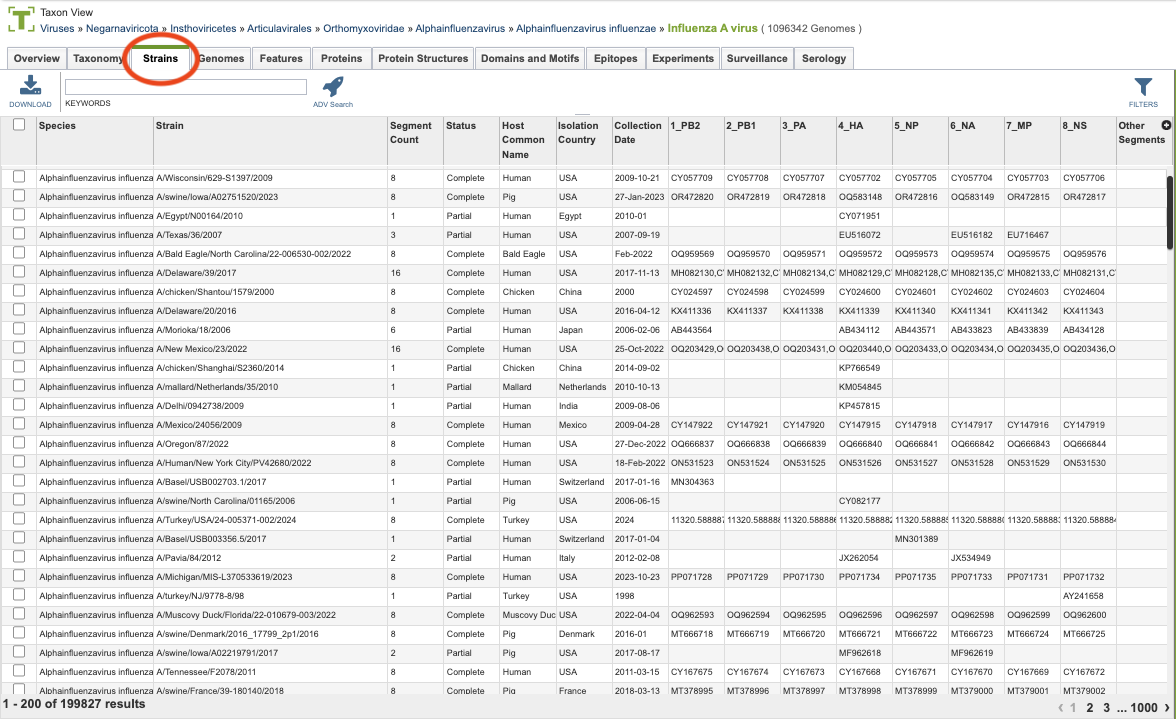1176x719 pixels.
Task: Open the Taxonomy tab
Action: [x=98, y=58]
